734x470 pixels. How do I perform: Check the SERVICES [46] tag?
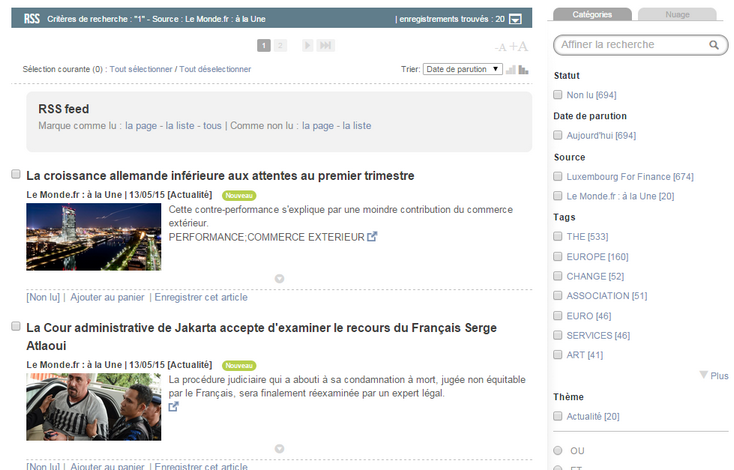click(x=558, y=335)
